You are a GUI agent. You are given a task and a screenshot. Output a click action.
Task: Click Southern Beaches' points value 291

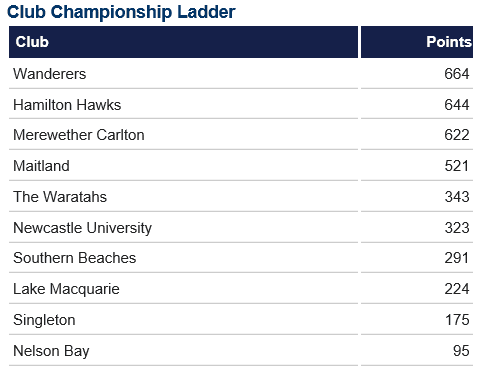click(x=457, y=258)
